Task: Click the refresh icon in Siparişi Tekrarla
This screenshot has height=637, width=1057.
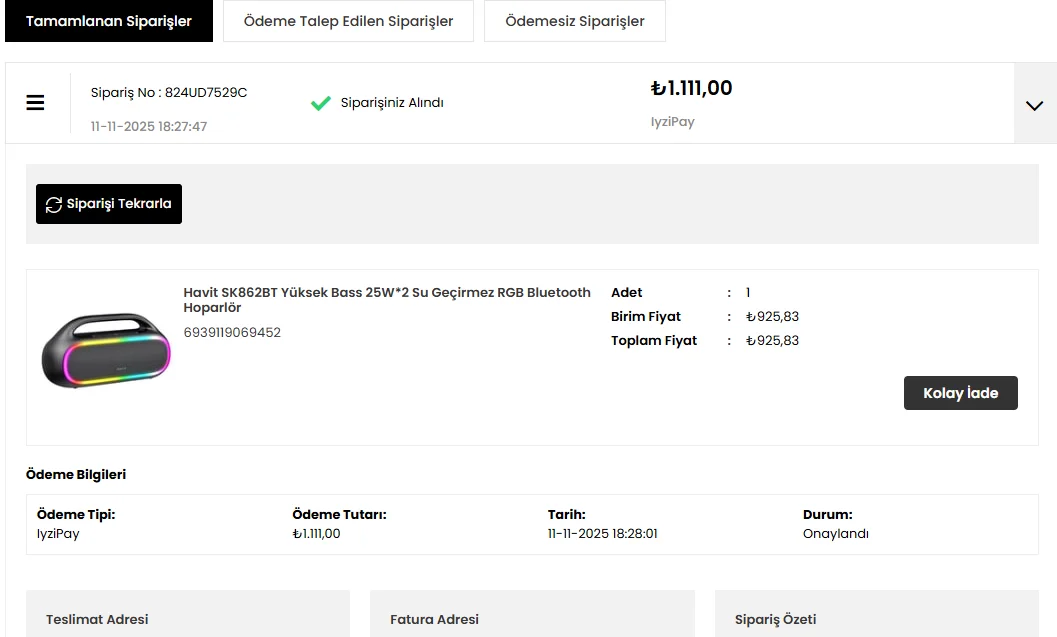Action: [54, 204]
